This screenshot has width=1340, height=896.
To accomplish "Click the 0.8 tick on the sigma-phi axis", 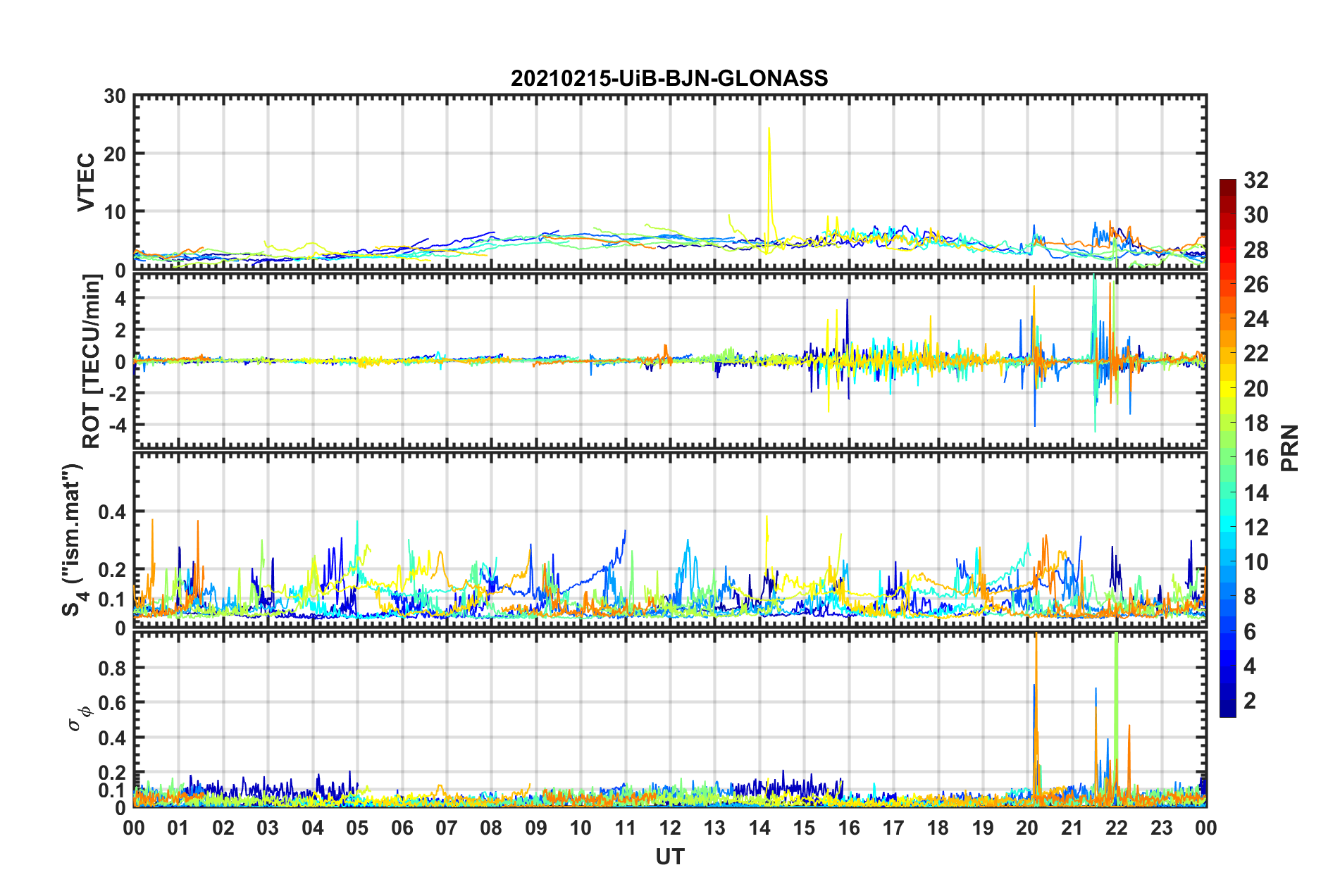I will click(114, 668).
